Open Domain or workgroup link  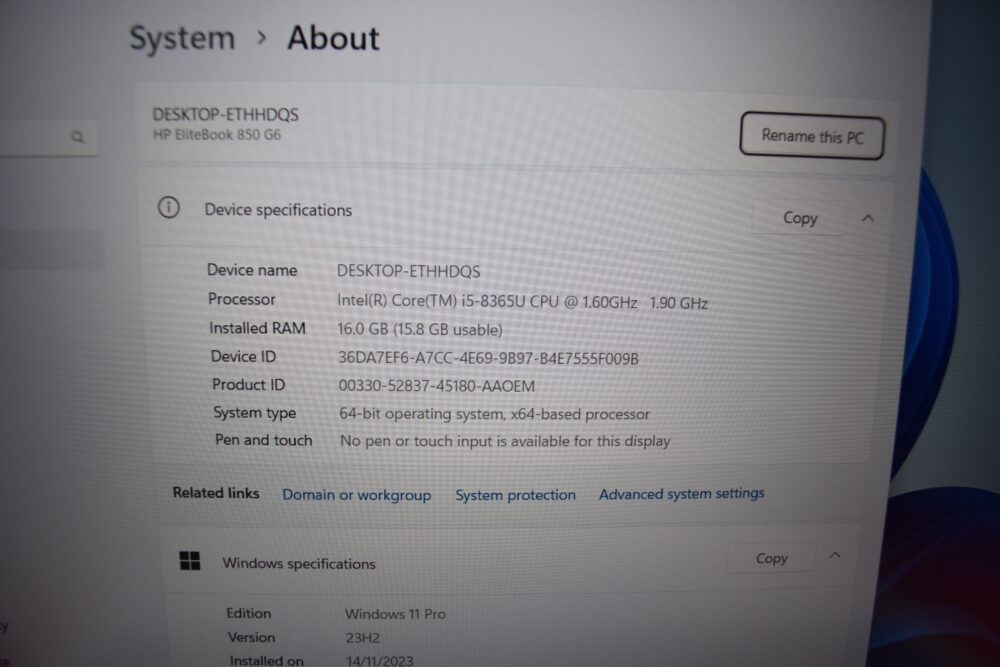point(357,495)
